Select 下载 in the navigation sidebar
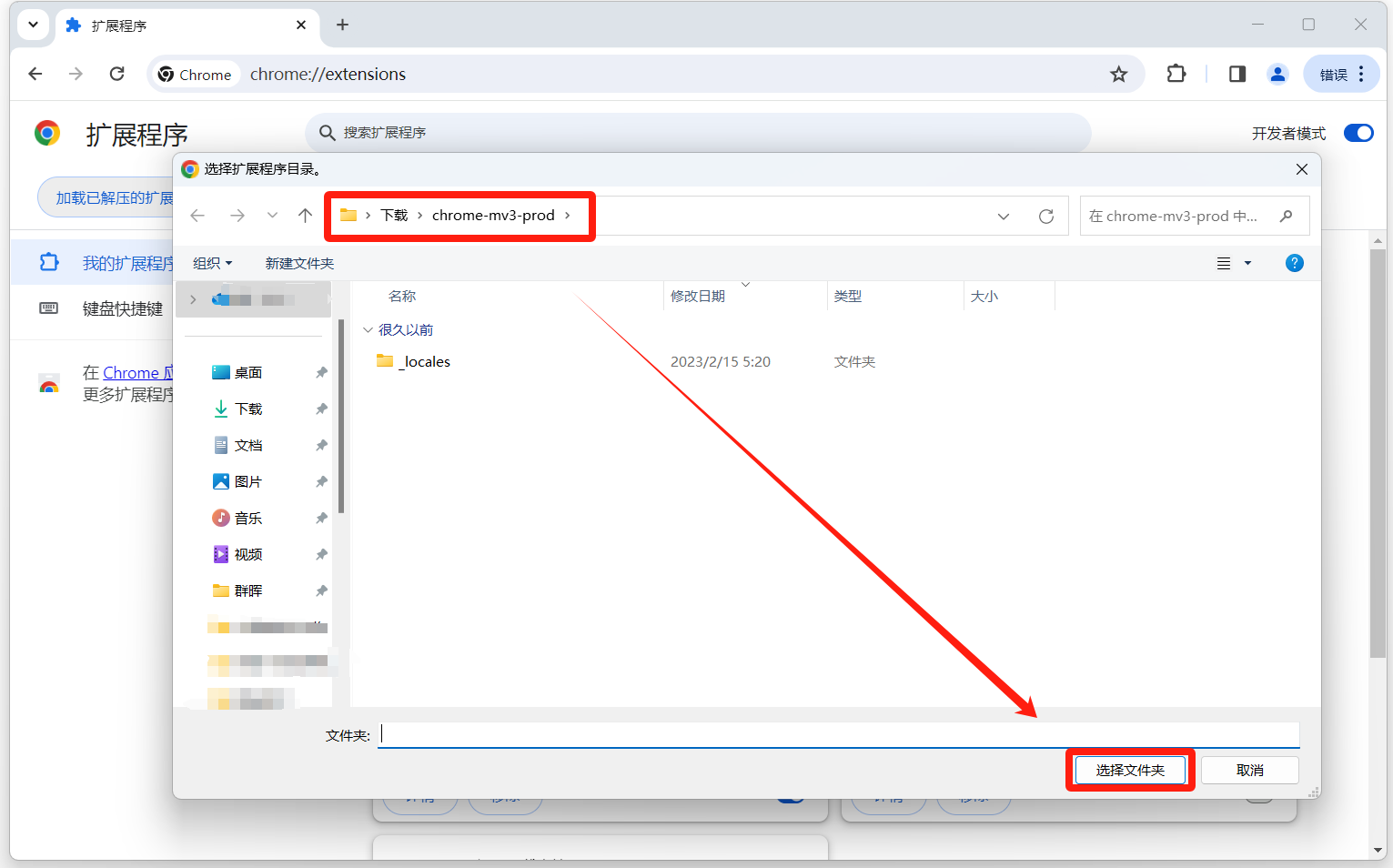The image size is (1393, 868). (248, 409)
